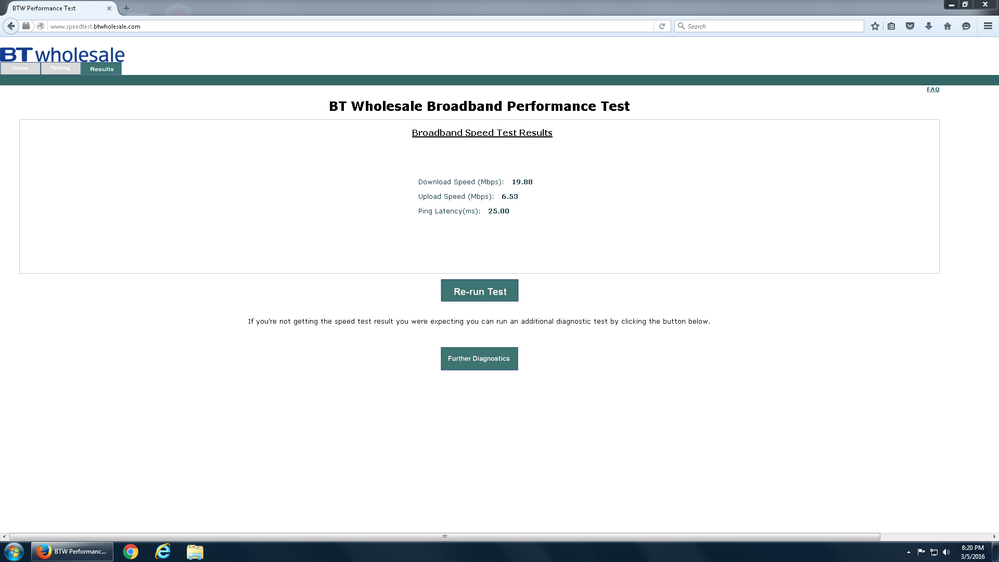Close the BTW Performance Test tab

(x=109, y=8)
